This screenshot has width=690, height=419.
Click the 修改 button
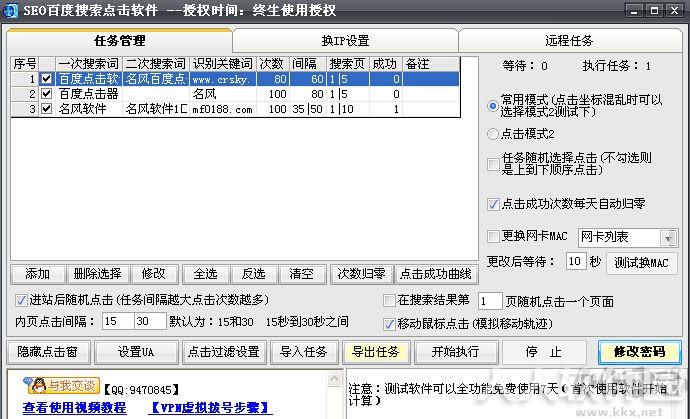click(154, 274)
